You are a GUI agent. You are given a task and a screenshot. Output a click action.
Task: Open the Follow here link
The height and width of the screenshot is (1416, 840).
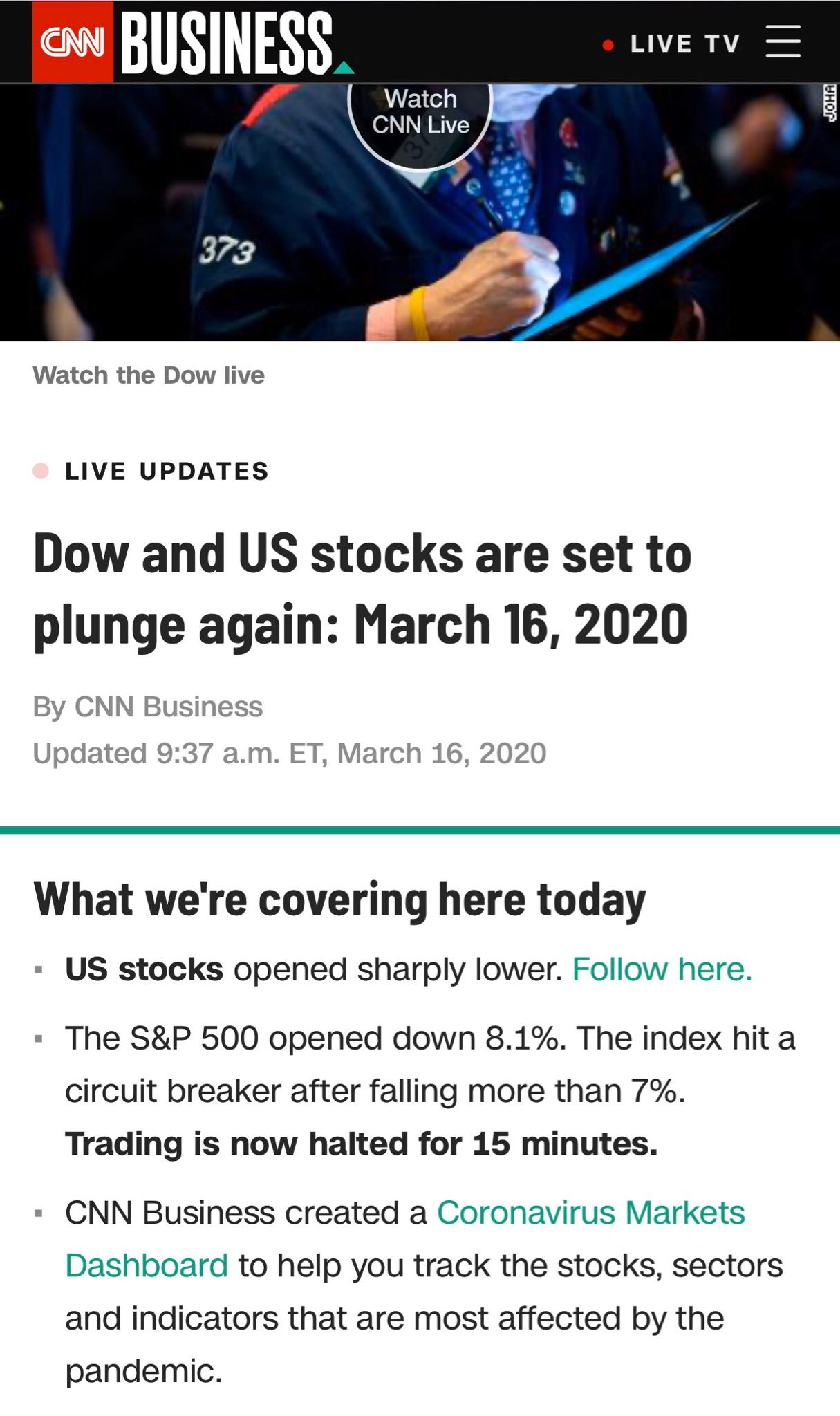(x=662, y=969)
